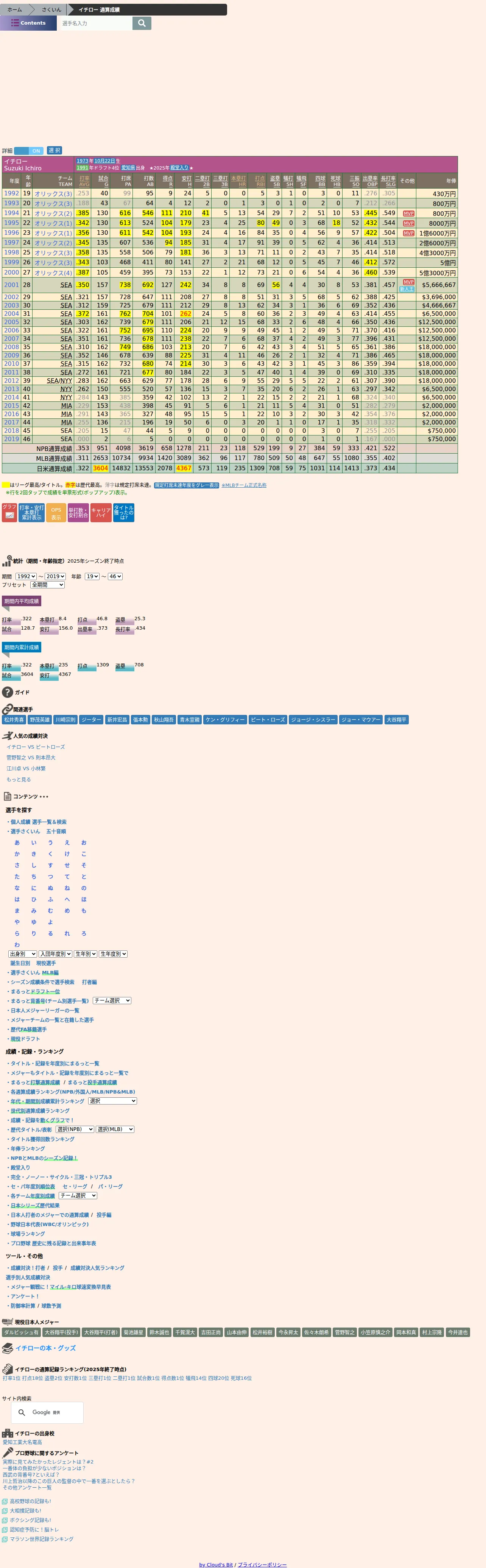Open the period end year dropdown showing 2019
This screenshot has width=486, height=1568.
click(x=55, y=576)
